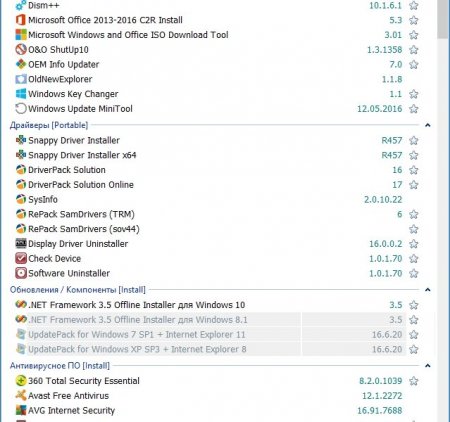Click the O&O ShutUp10 icon
Image resolution: width=450 pixels, height=422 pixels.
21,49
